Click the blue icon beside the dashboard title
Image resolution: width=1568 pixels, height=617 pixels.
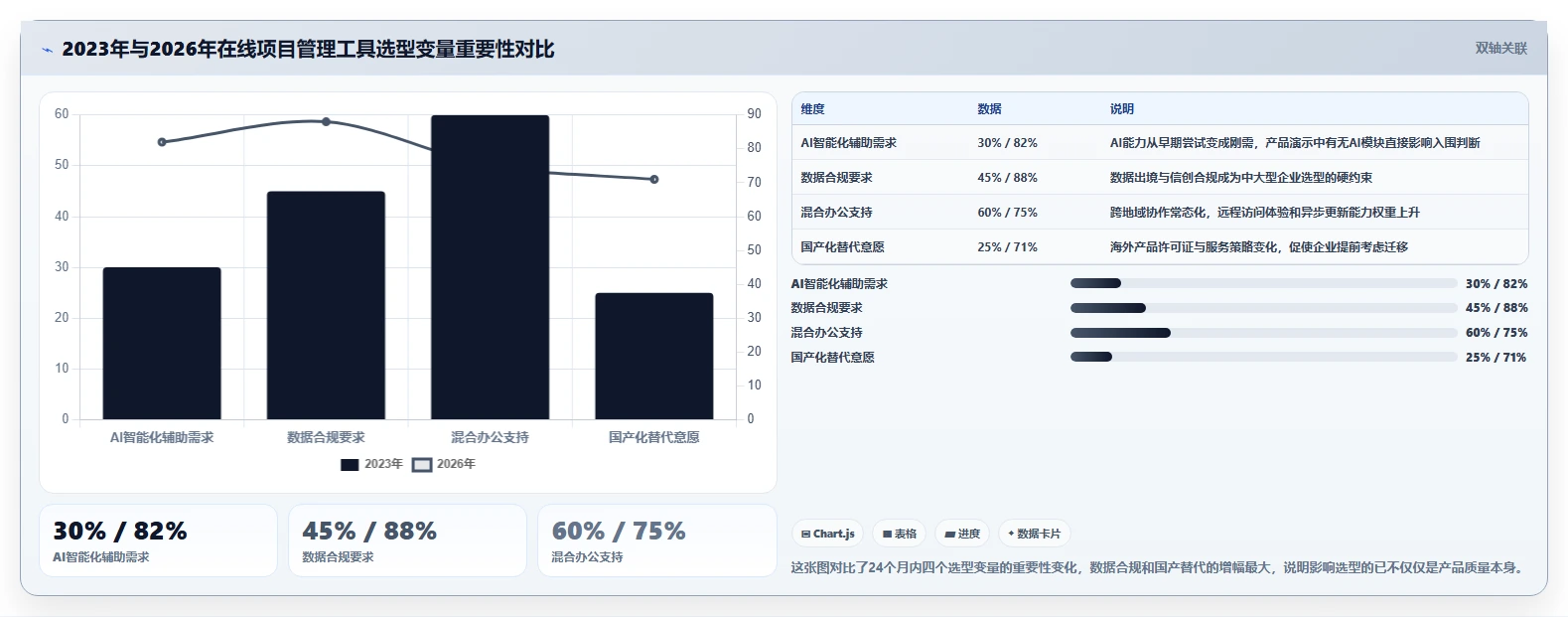(x=47, y=50)
